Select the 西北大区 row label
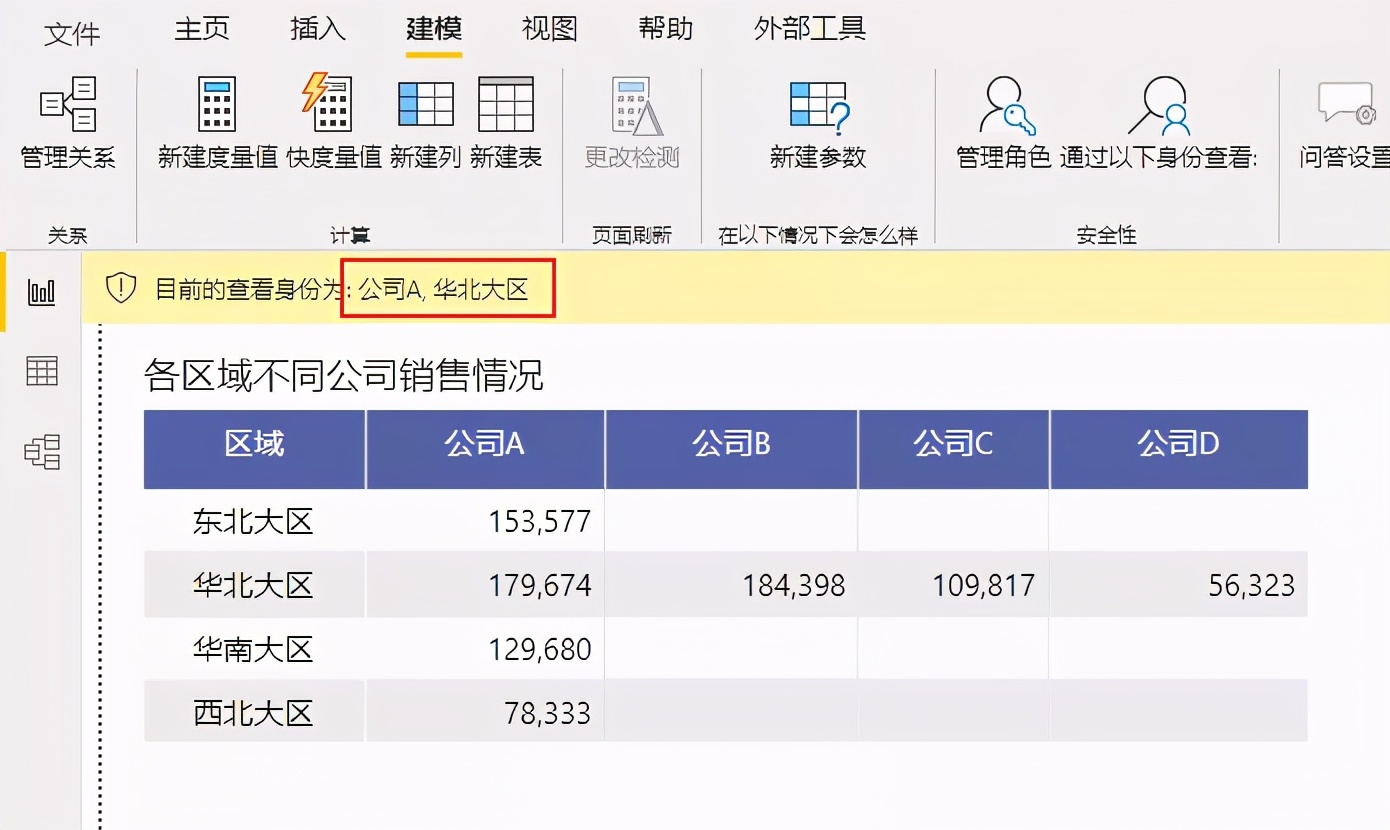The width and height of the screenshot is (1390, 830). [253, 713]
